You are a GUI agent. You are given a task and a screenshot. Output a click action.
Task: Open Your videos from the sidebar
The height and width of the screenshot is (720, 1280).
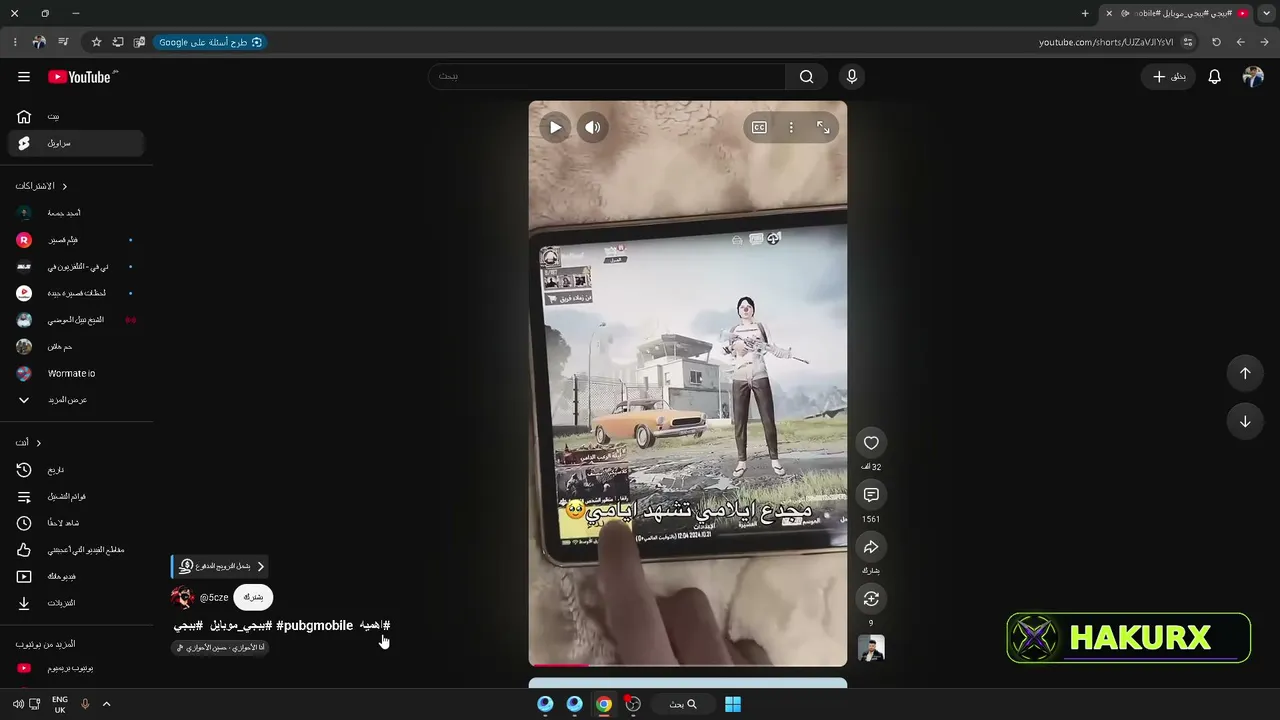(x=76, y=577)
